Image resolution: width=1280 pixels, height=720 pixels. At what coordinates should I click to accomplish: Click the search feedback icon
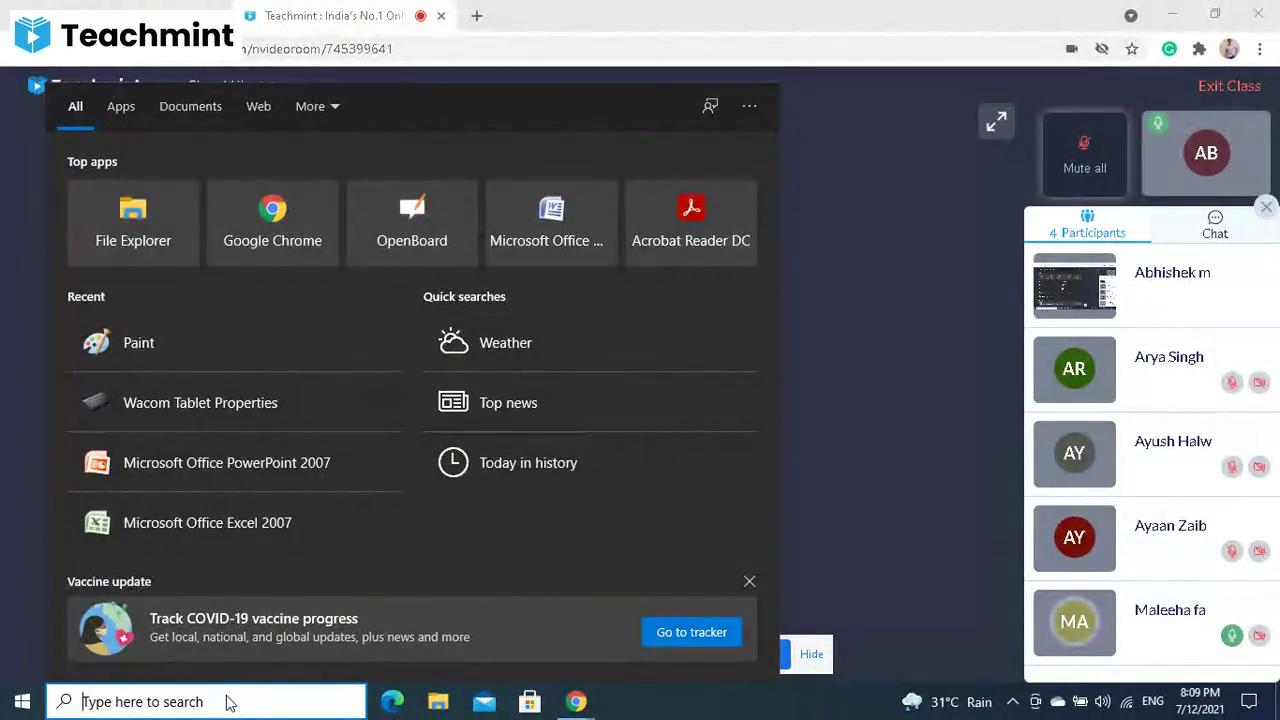tap(710, 106)
